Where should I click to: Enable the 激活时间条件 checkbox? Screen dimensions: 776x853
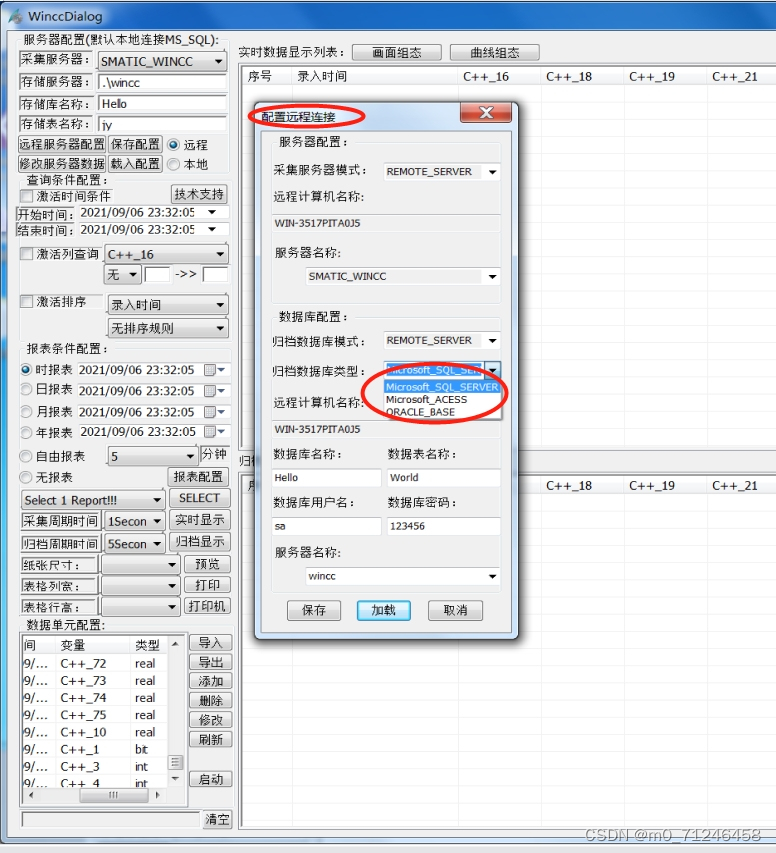26,196
